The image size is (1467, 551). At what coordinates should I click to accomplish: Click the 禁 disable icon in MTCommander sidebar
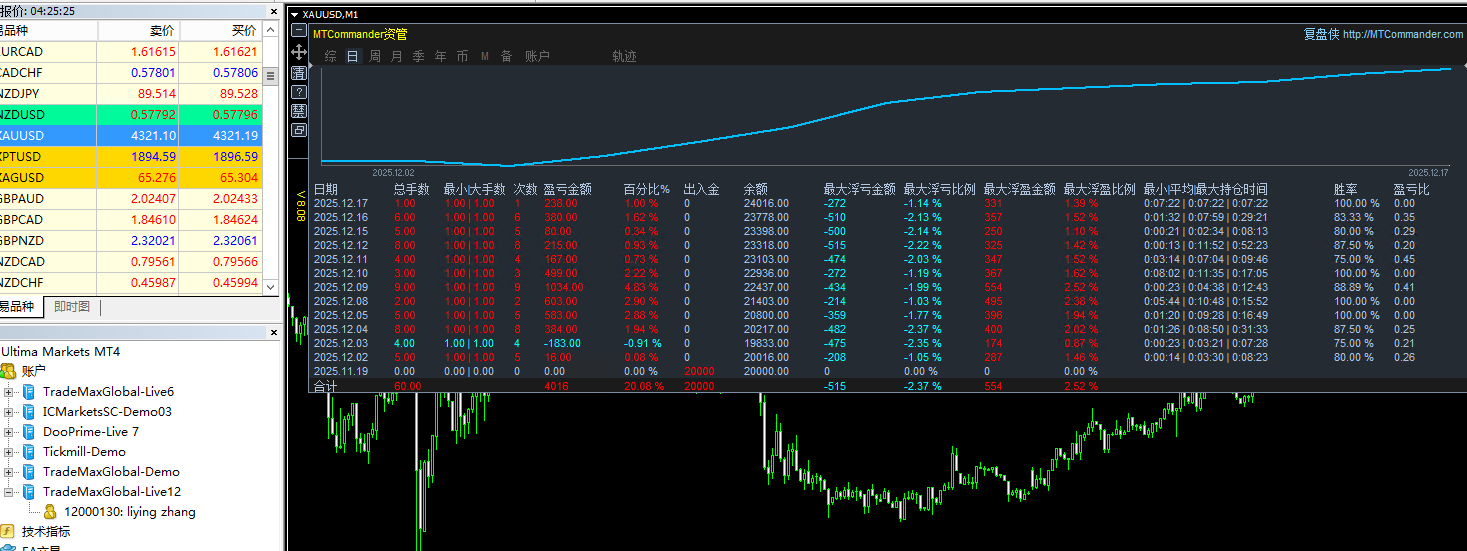(x=299, y=111)
